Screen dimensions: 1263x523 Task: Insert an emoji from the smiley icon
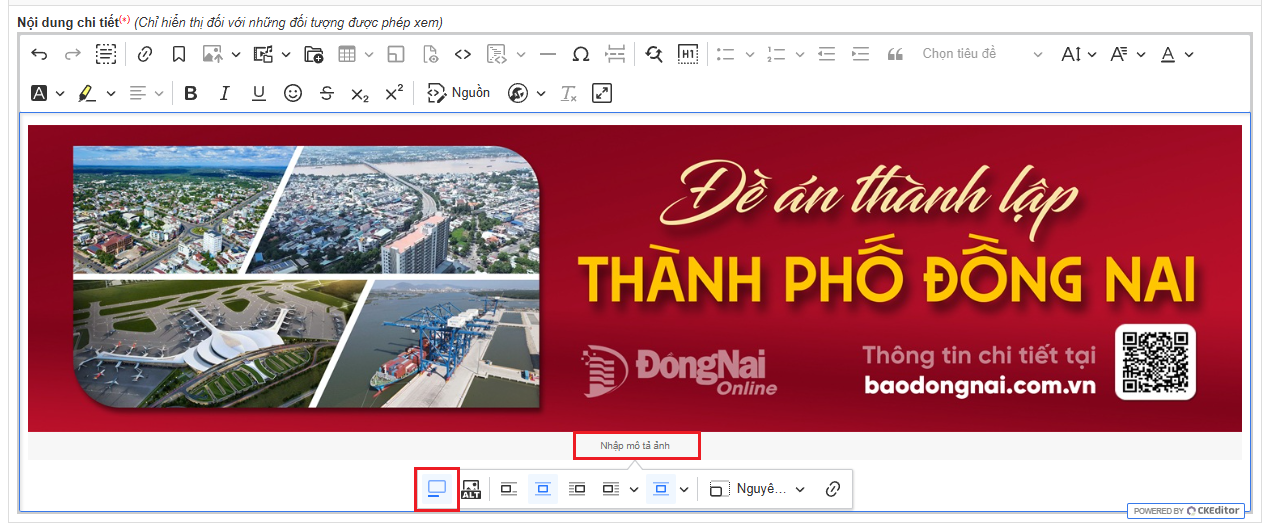pos(293,93)
